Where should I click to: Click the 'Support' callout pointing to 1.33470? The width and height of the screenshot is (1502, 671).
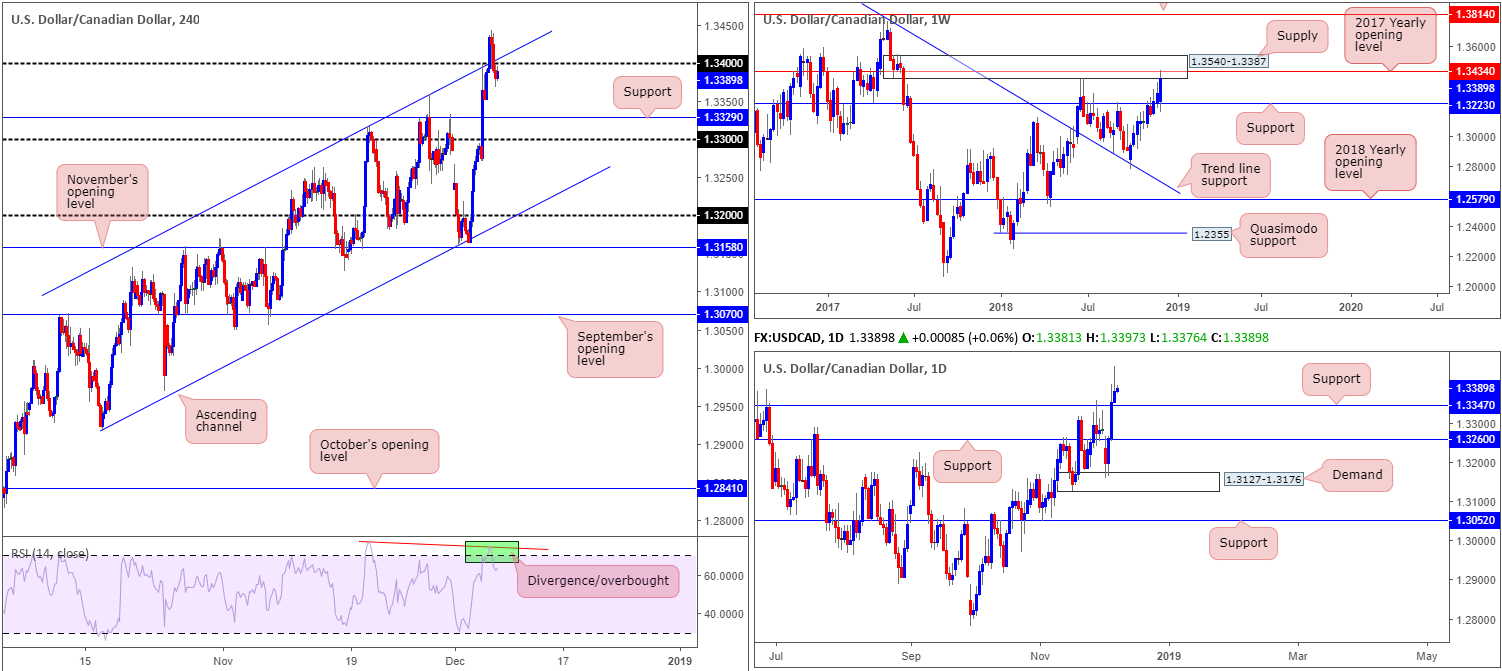pyautogui.click(x=1336, y=379)
